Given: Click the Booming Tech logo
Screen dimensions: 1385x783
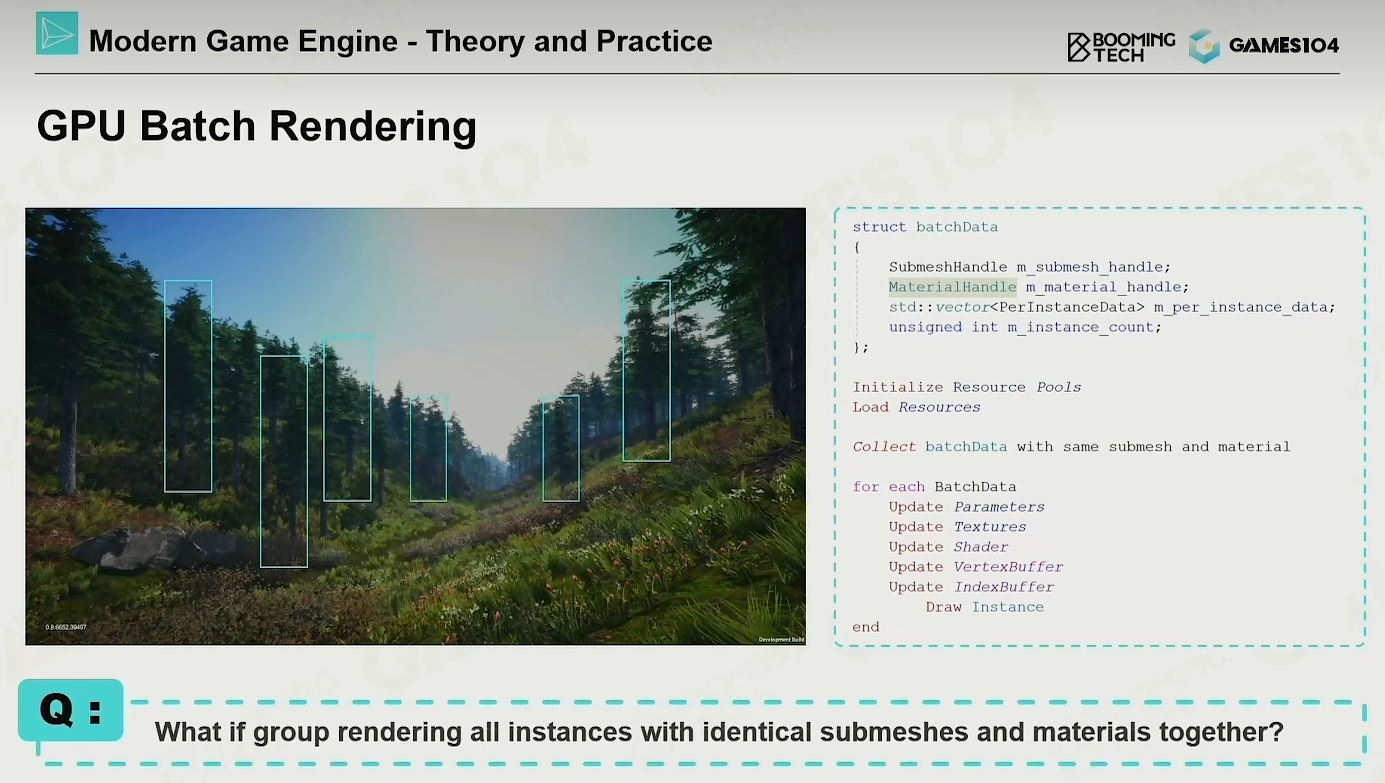Looking at the screenshot, I should (1121, 46).
